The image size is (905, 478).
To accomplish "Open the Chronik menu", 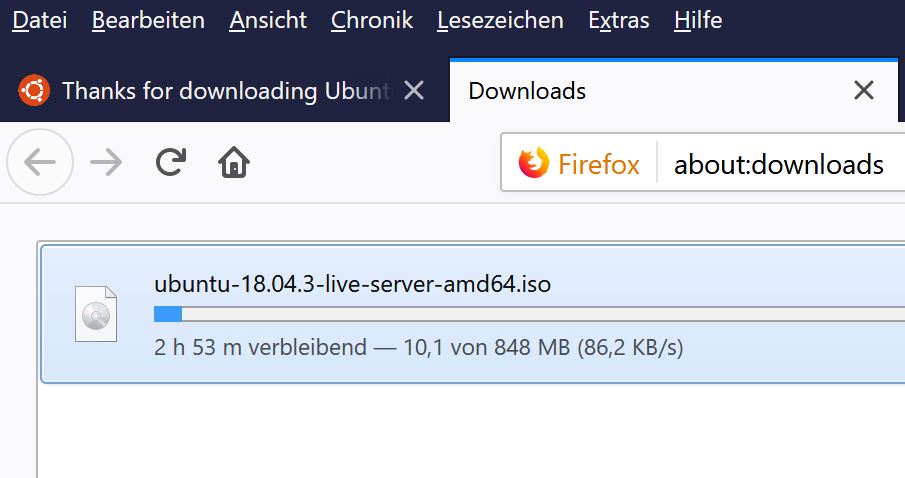I will point(372,21).
